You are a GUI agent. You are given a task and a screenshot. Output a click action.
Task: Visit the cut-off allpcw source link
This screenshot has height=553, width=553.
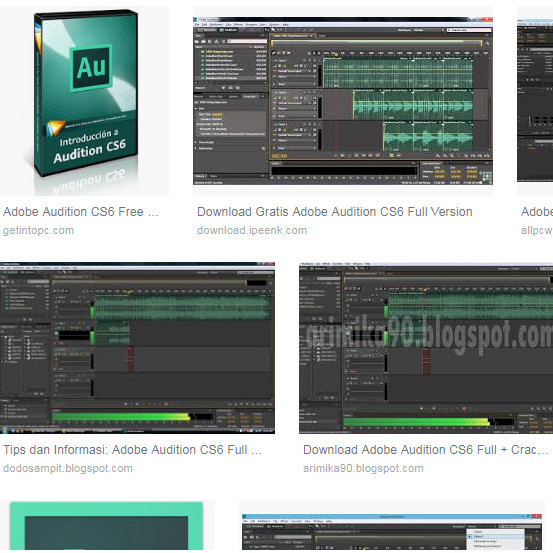[537, 230]
